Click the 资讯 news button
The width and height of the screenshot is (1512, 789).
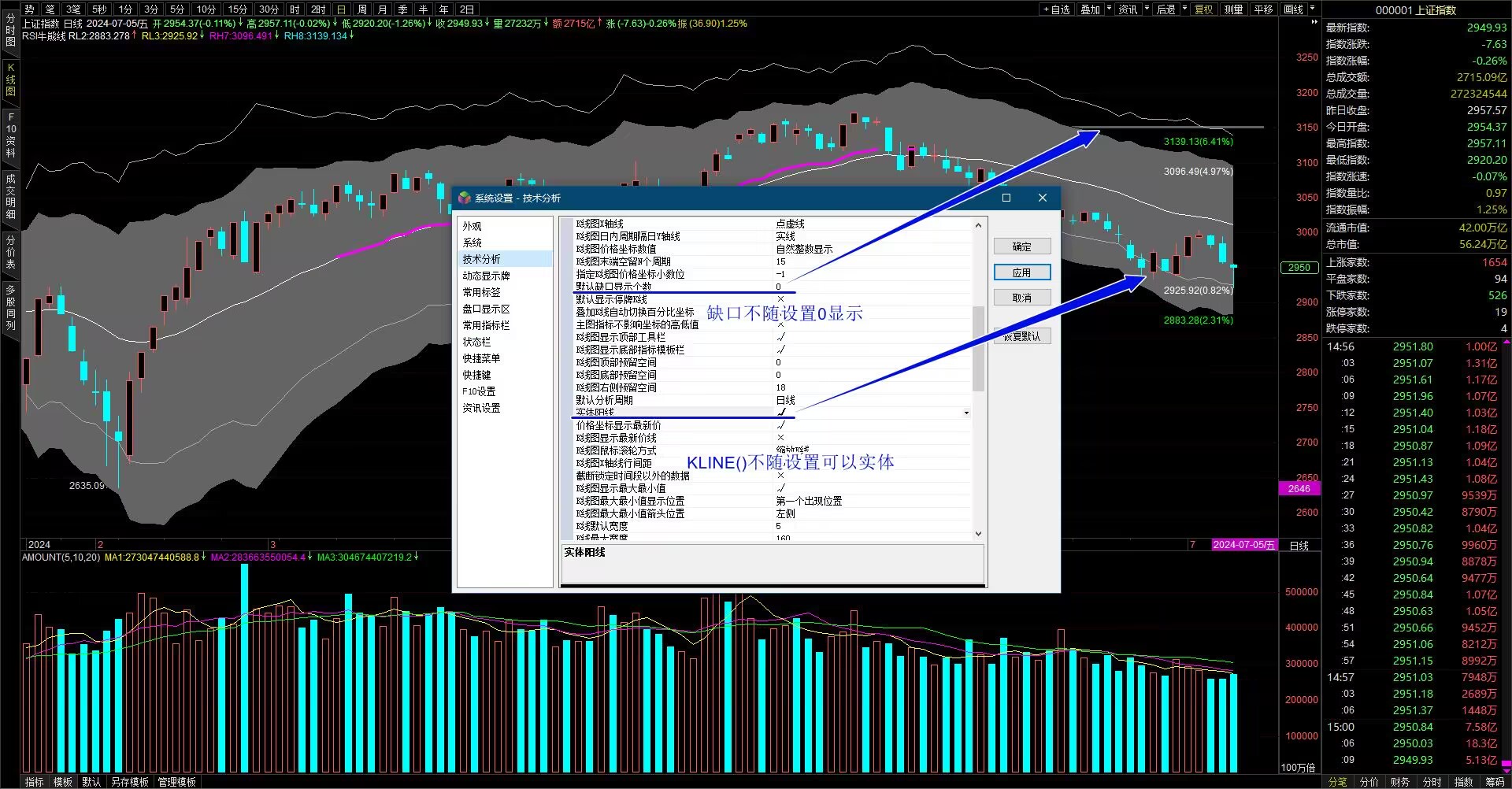click(1128, 9)
